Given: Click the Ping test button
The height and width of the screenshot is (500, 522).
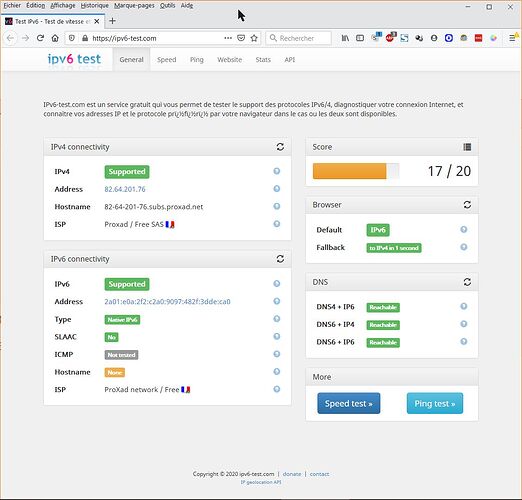Looking at the screenshot, I should (x=435, y=403).
